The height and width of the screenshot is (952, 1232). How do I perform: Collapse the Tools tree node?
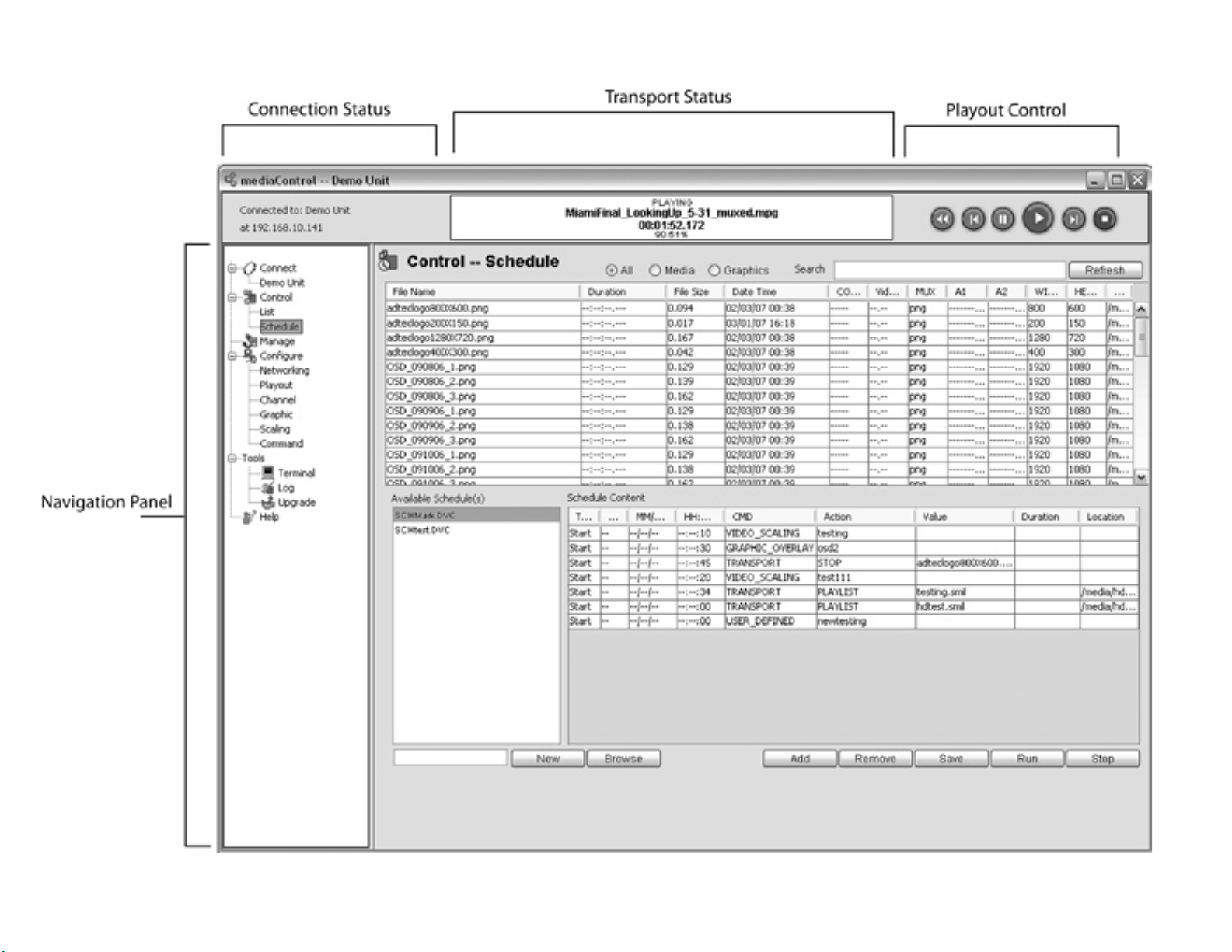tap(232, 459)
